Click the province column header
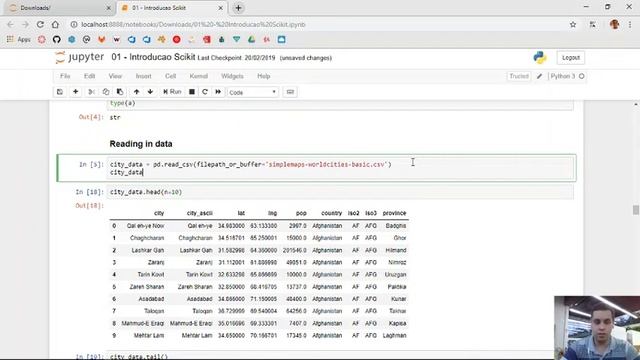The image size is (640, 360). [x=394, y=213]
